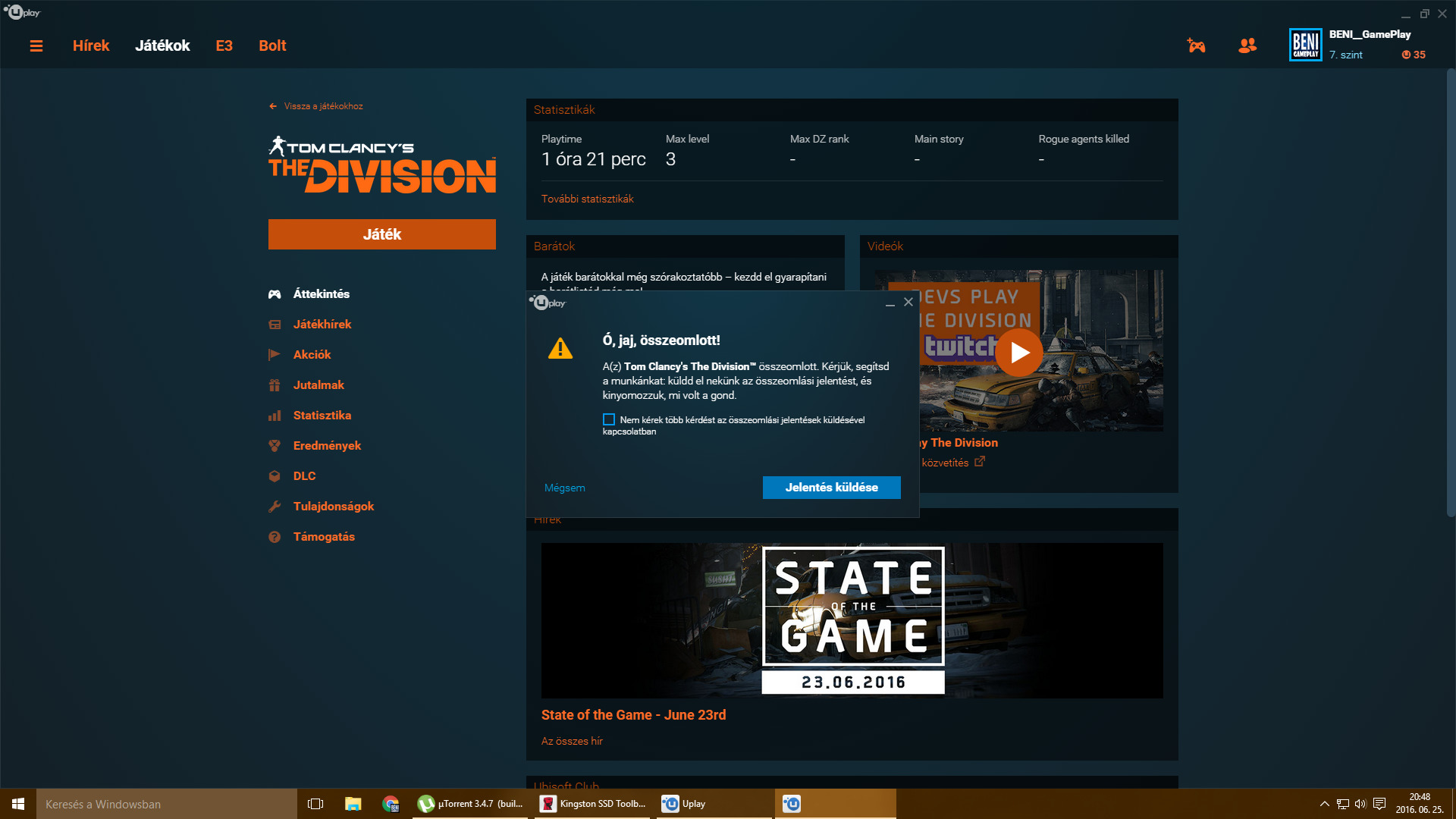Image resolution: width=1456 pixels, height=819 pixels.
Task: Select Statisztika in the sidebar
Action: click(322, 416)
